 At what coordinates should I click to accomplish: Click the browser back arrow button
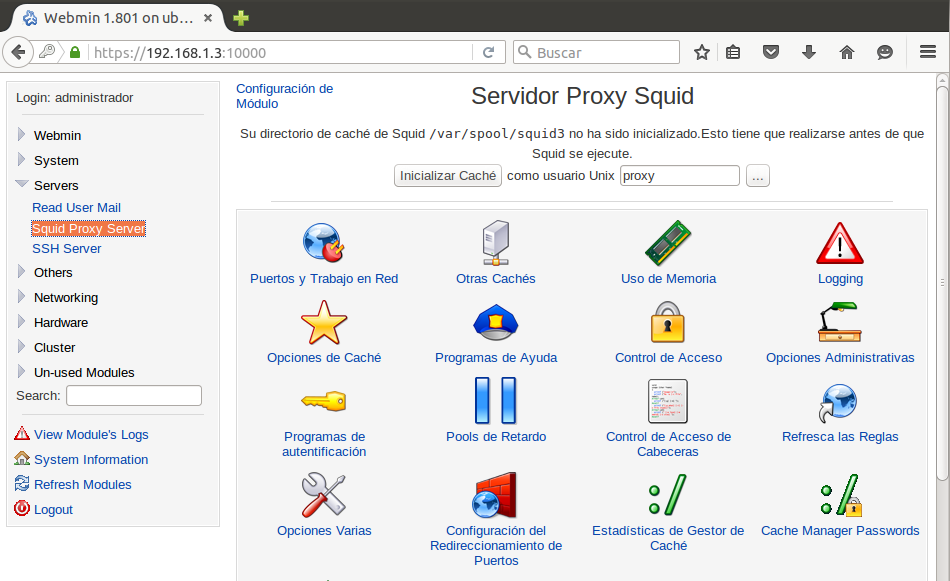click(x=18, y=52)
